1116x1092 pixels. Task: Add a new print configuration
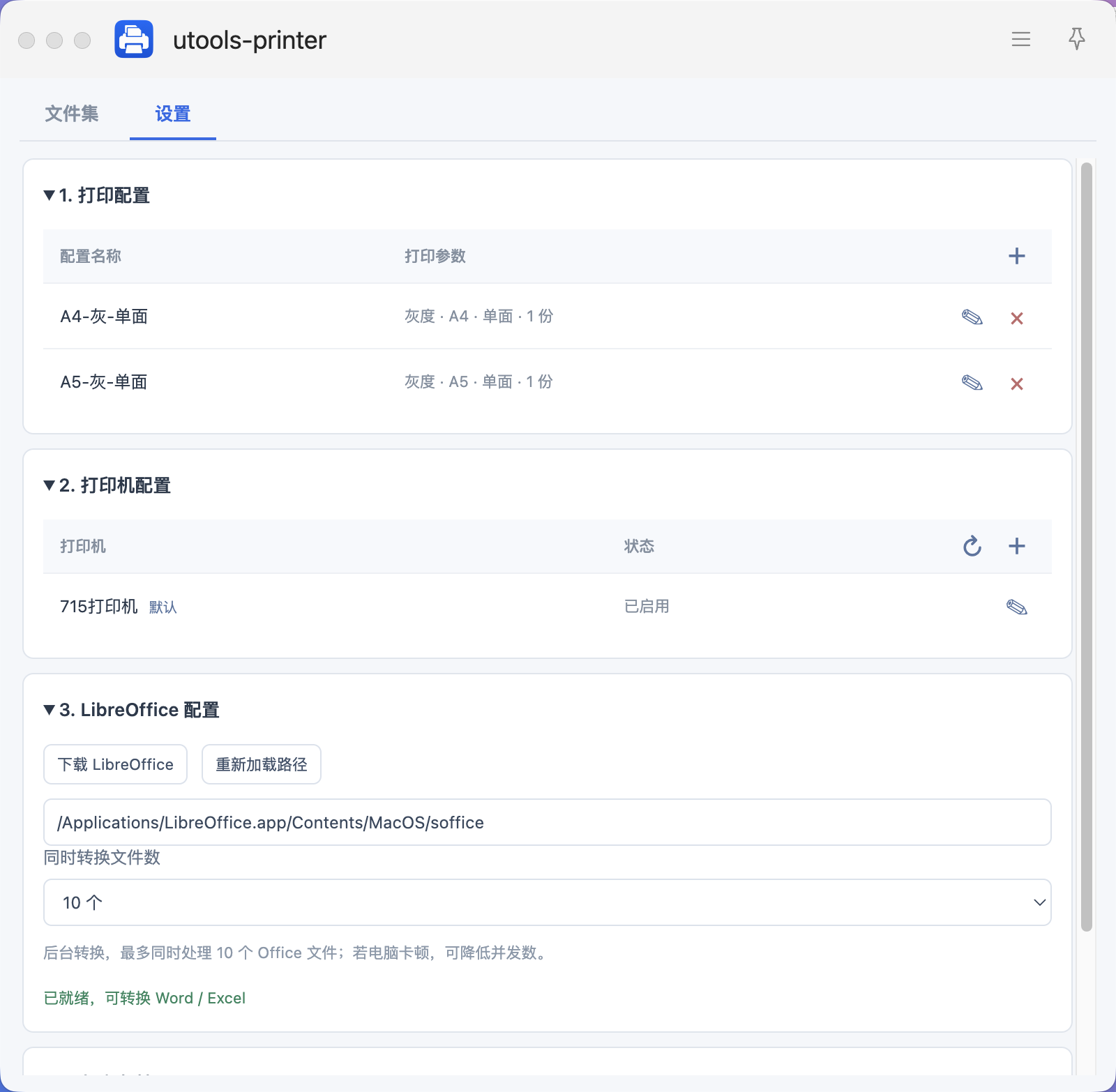[x=1017, y=256]
